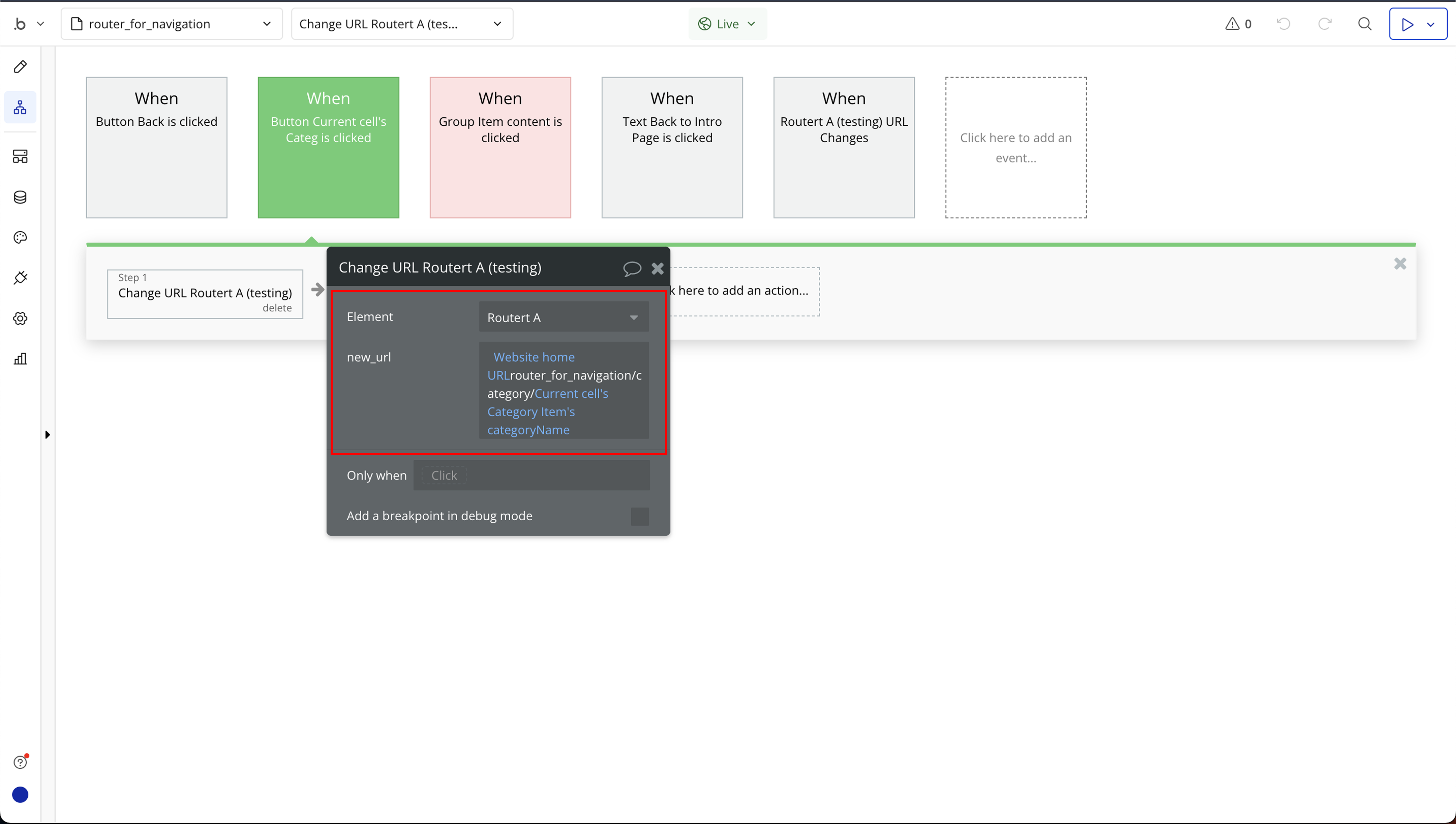Delete Step 1 action
Image resolution: width=1456 pixels, height=824 pixels.
pos(277,308)
